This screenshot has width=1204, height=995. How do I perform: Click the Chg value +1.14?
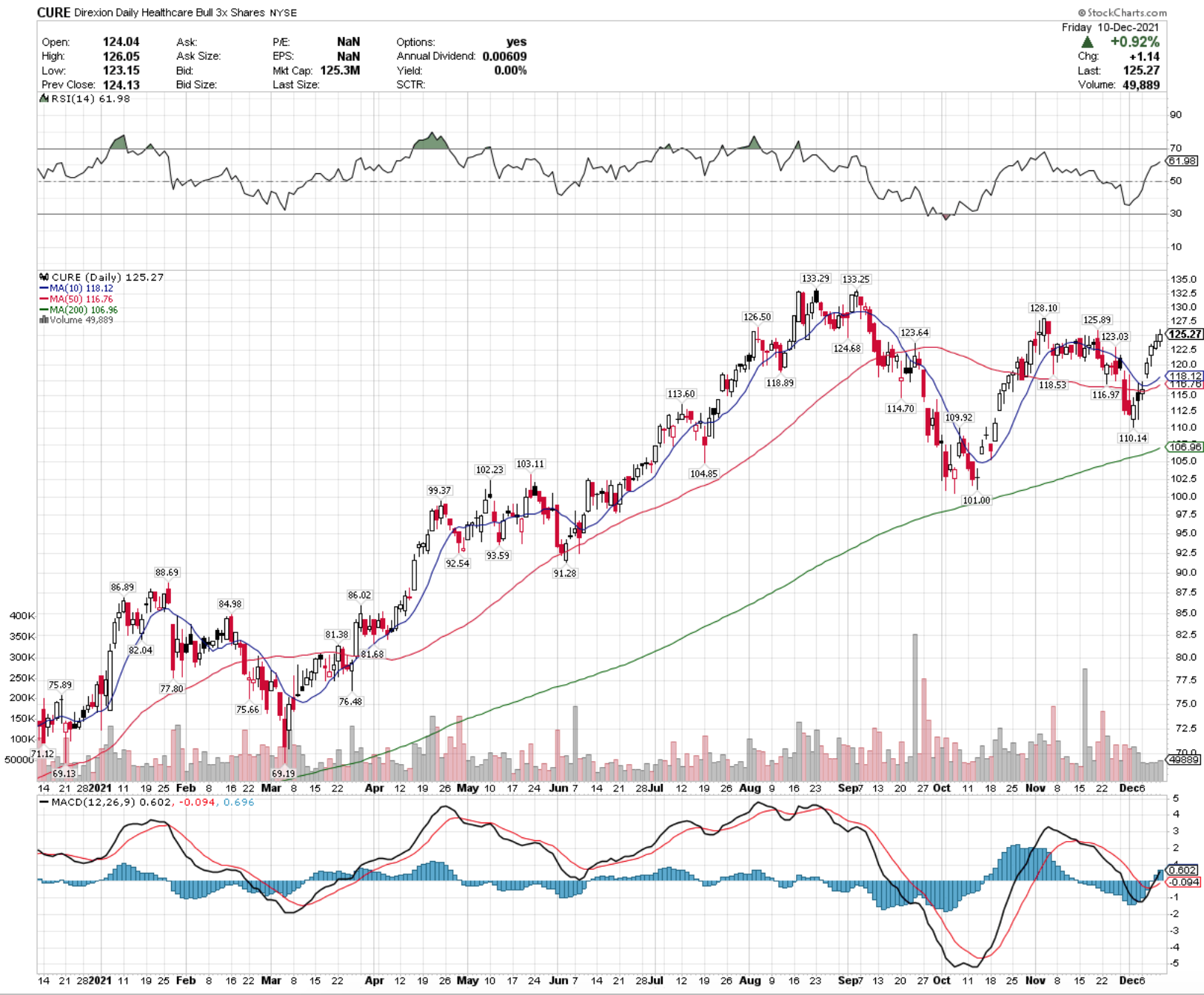tap(1145, 56)
